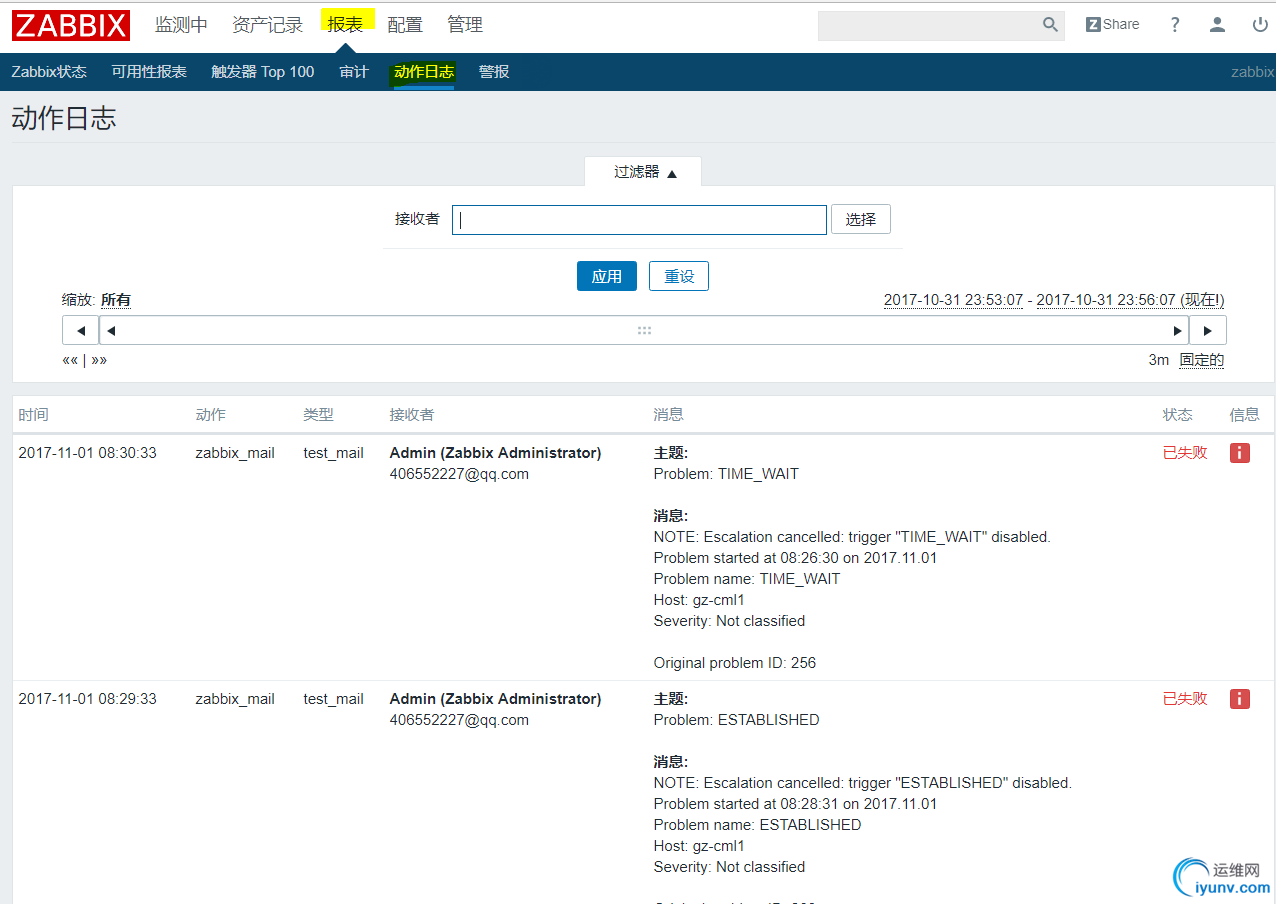The width and height of the screenshot is (1276, 904).
Task: Click the logout power icon
Action: click(x=1260, y=25)
